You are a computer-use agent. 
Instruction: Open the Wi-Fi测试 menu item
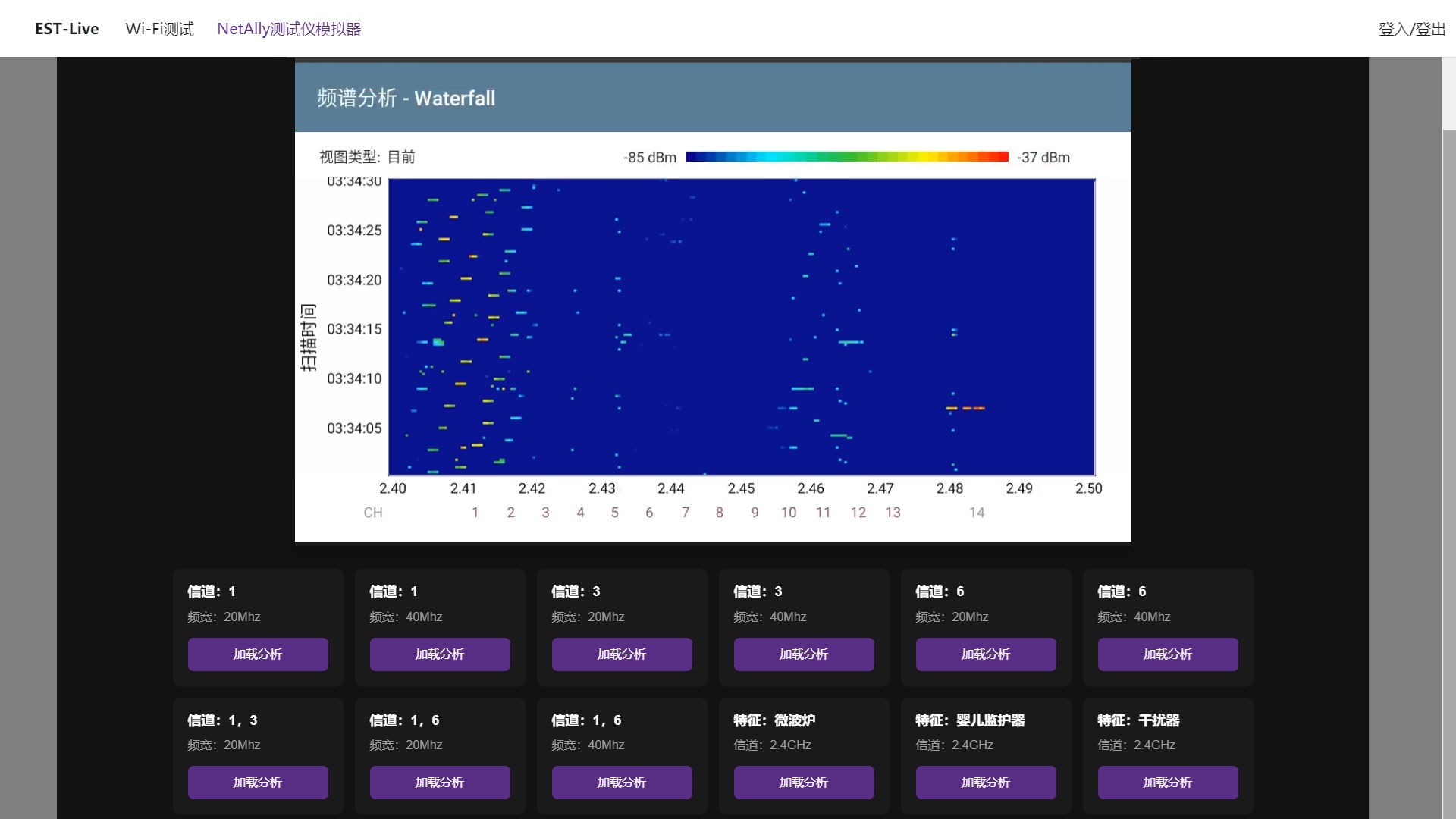(159, 29)
